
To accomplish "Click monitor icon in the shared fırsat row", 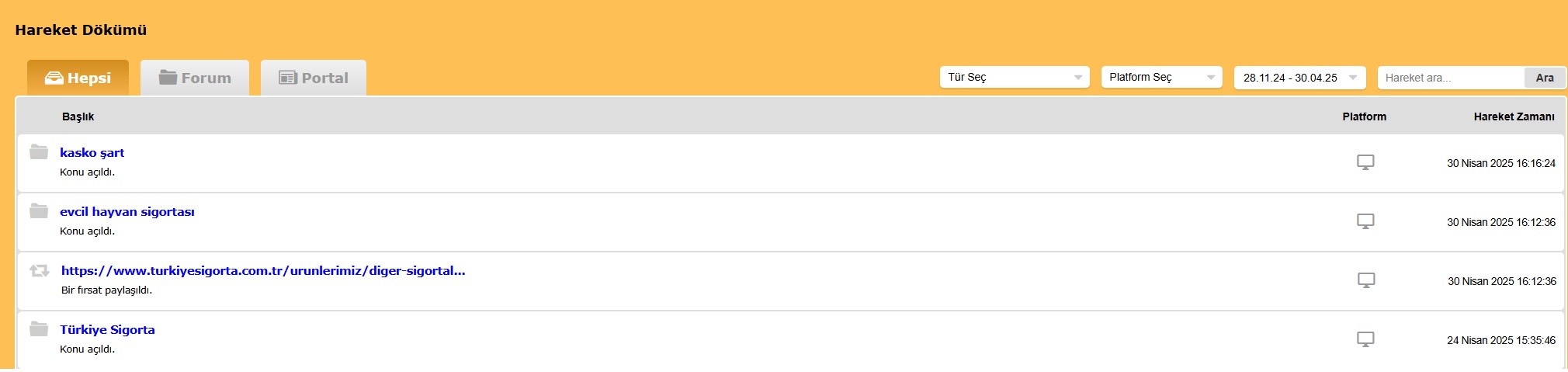I will [1366, 280].
